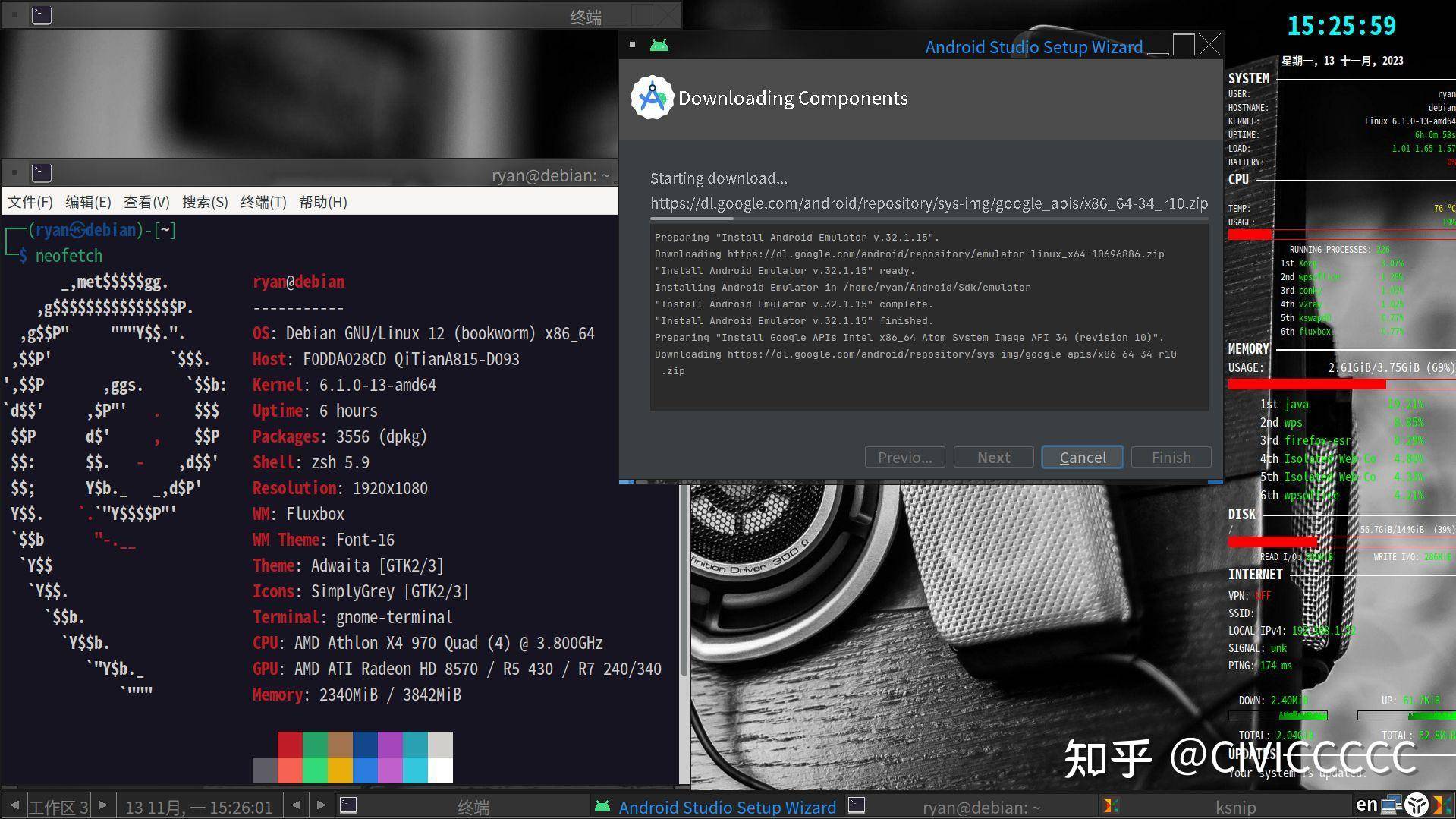
Task: Click the terminal icon in ryan@debian title bar
Action: click(42, 173)
